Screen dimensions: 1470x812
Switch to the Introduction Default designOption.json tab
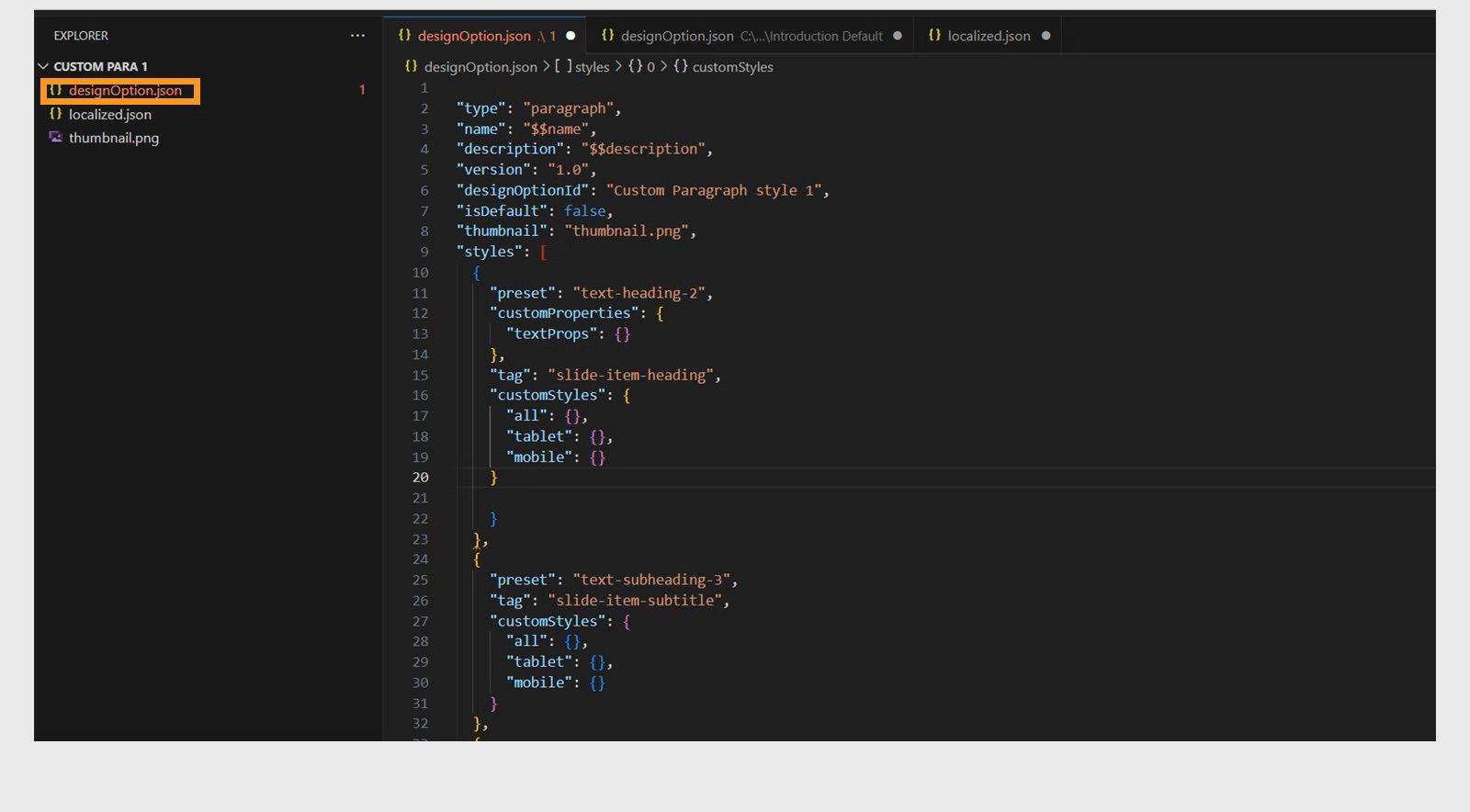(x=741, y=36)
